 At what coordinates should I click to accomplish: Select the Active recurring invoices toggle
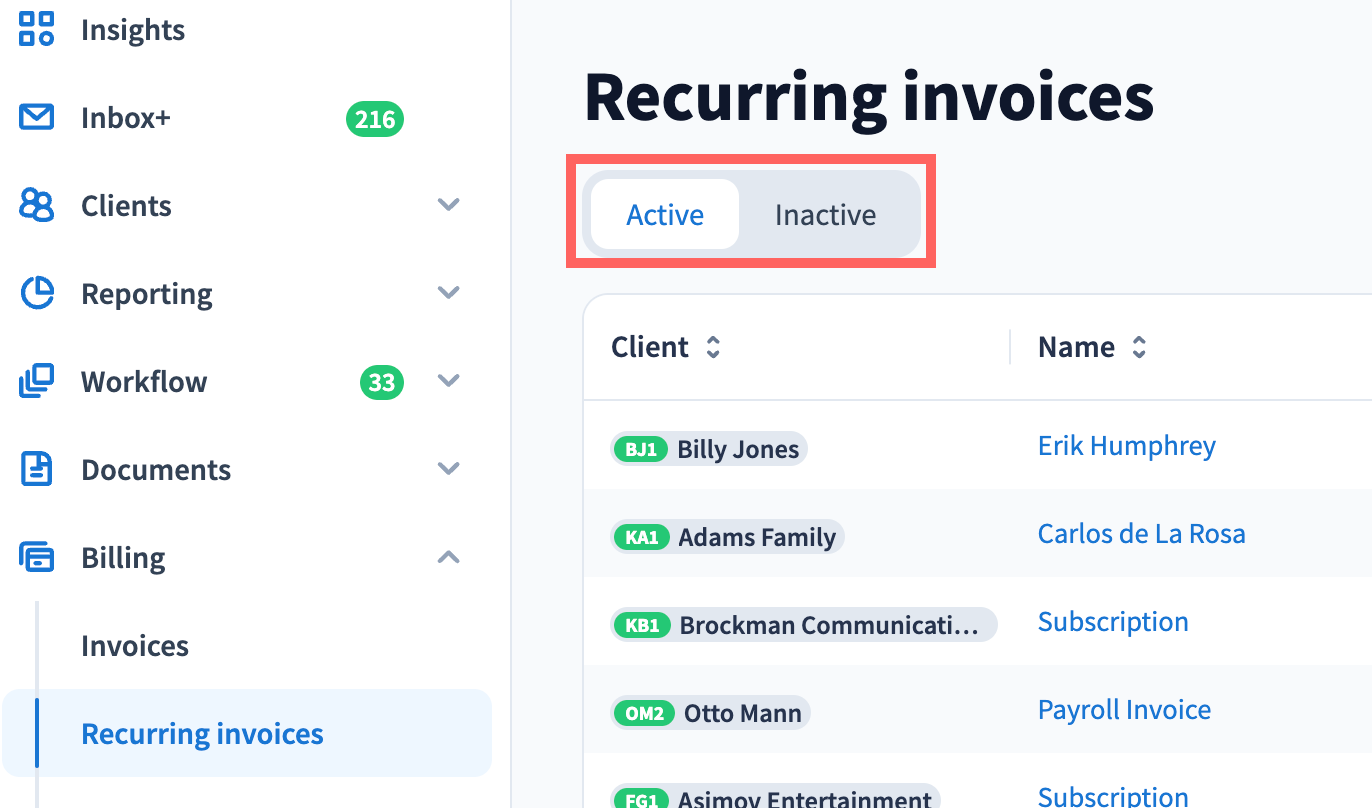(665, 215)
